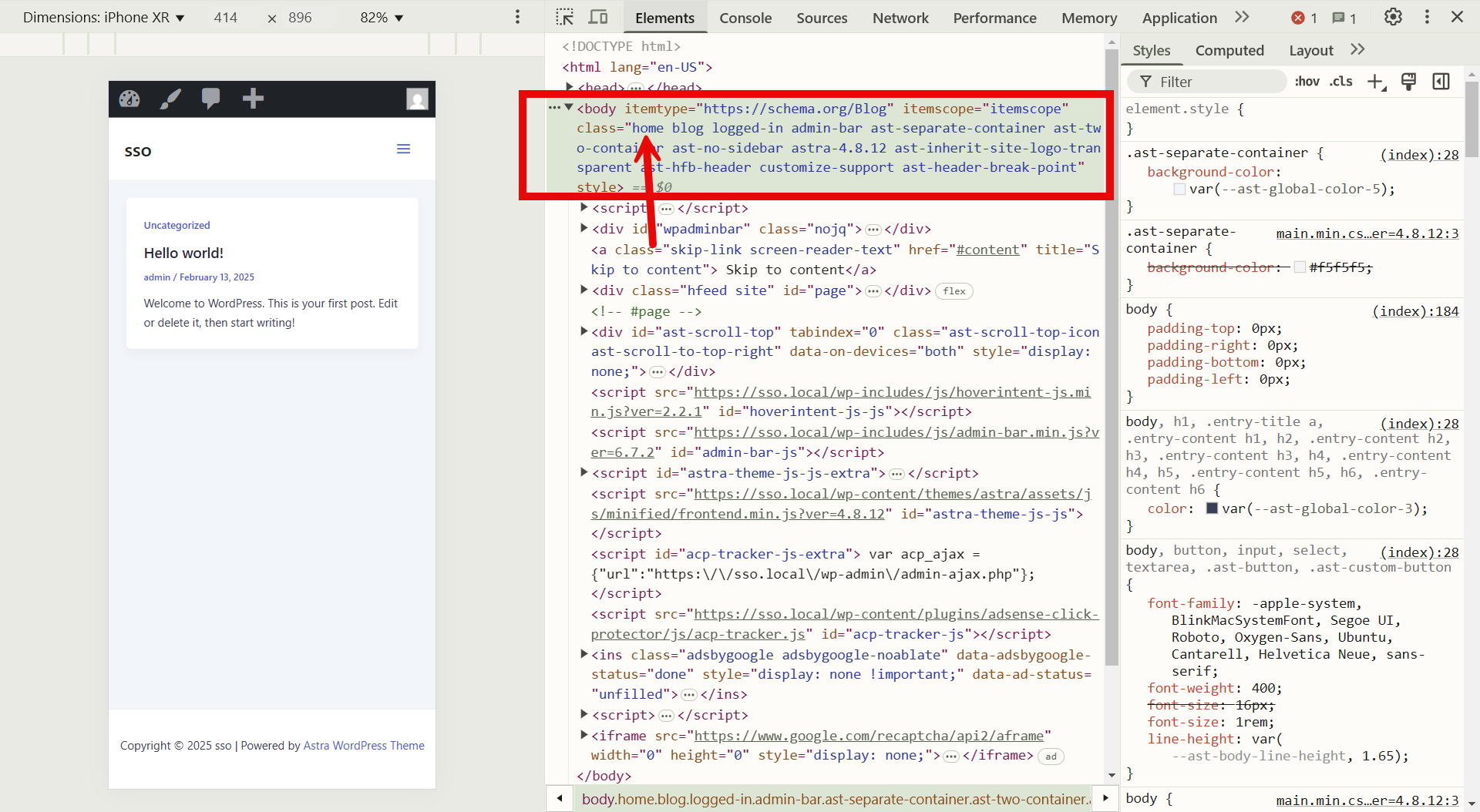The width and height of the screenshot is (1480, 812).
Task: Toggle the computed styles sidebar icon
Action: coord(1441,82)
